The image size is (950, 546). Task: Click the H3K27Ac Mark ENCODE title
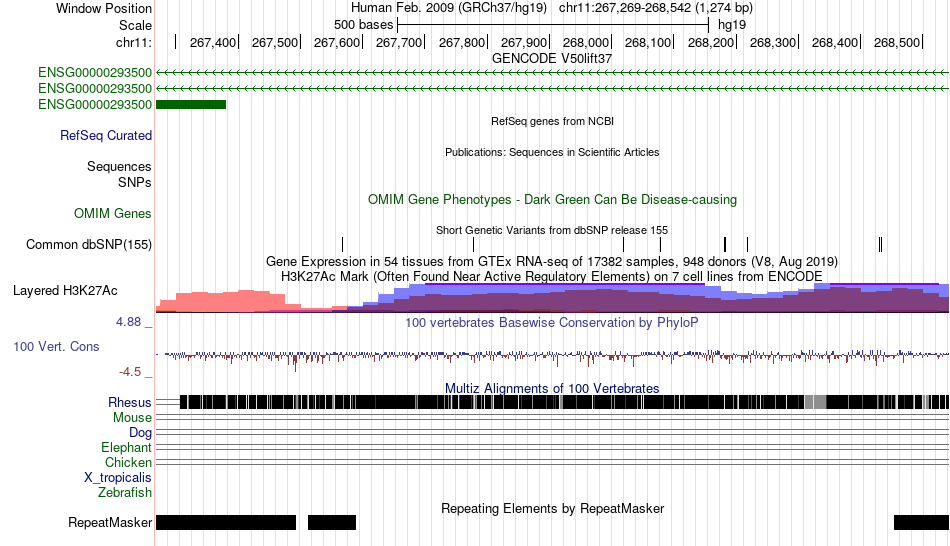coord(552,276)
